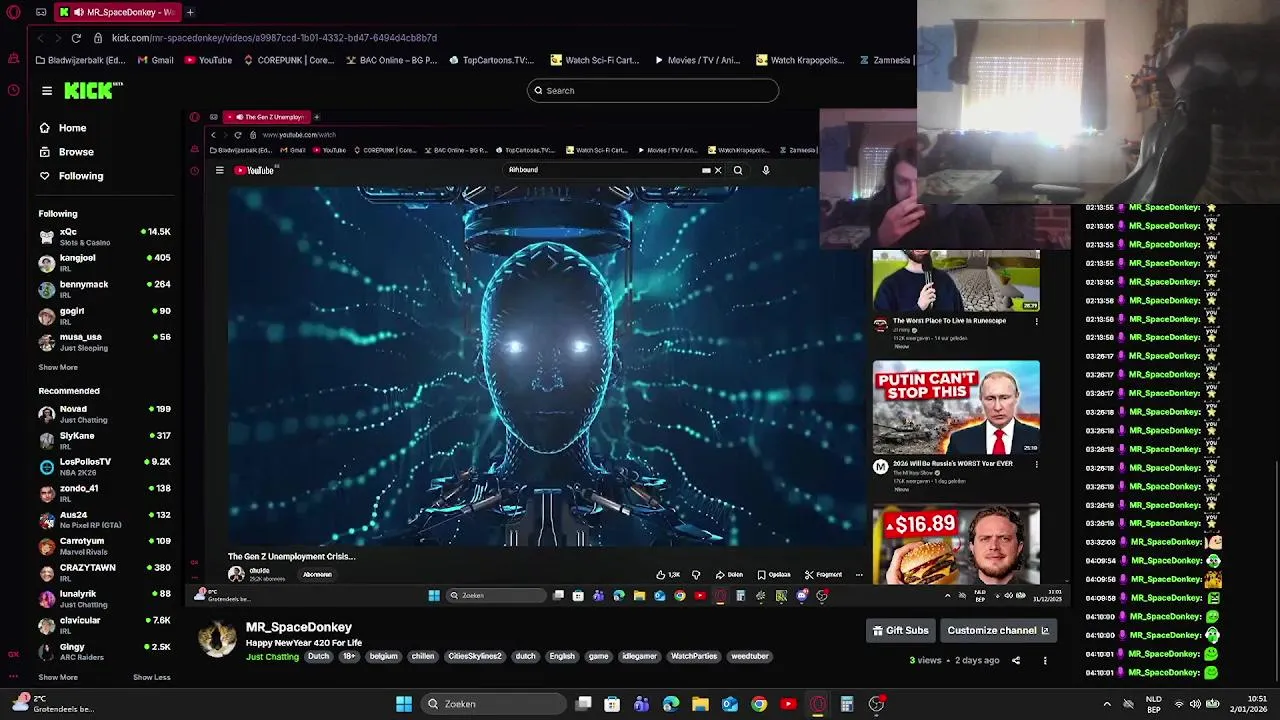The image size is (1280, 720).
Task: Switch to the MR_SpaceDonkey browser tab
Action: tap(116, 12)
